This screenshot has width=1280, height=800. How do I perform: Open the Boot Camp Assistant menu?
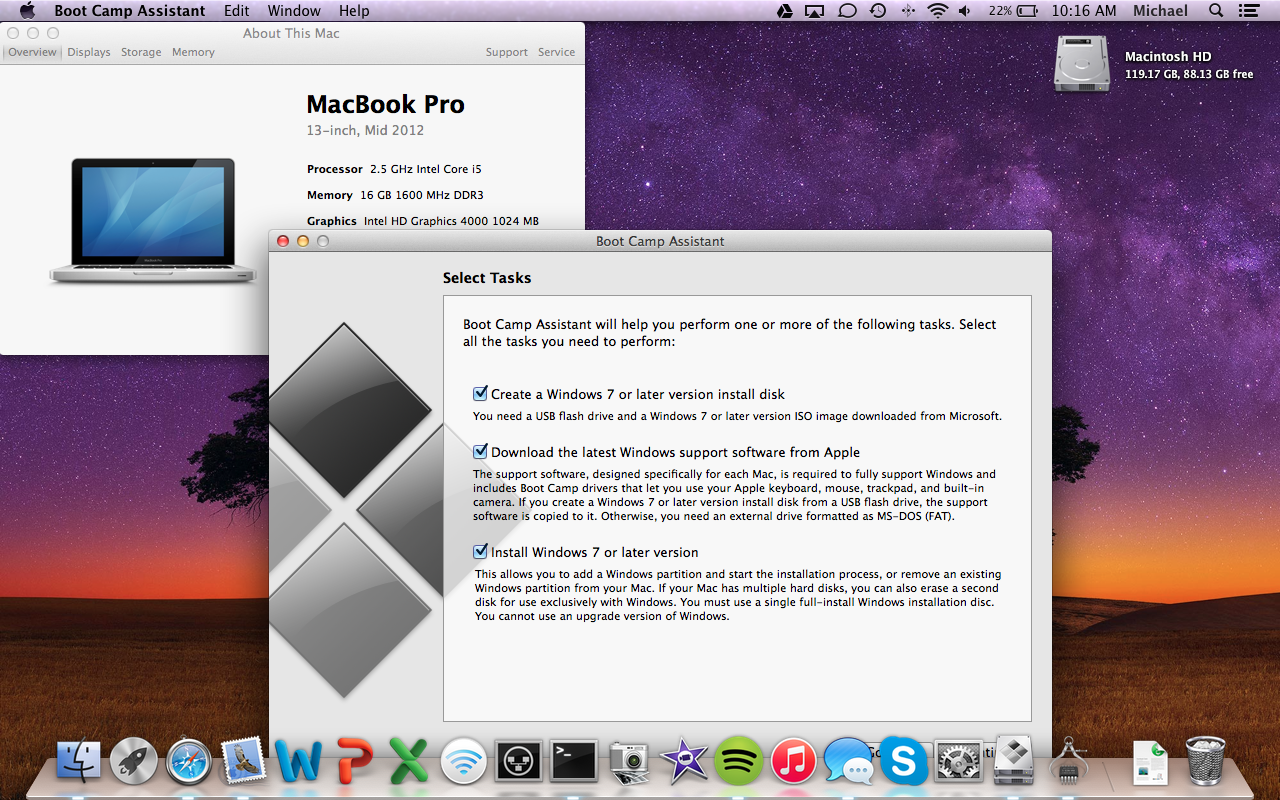tap(129, 11)
